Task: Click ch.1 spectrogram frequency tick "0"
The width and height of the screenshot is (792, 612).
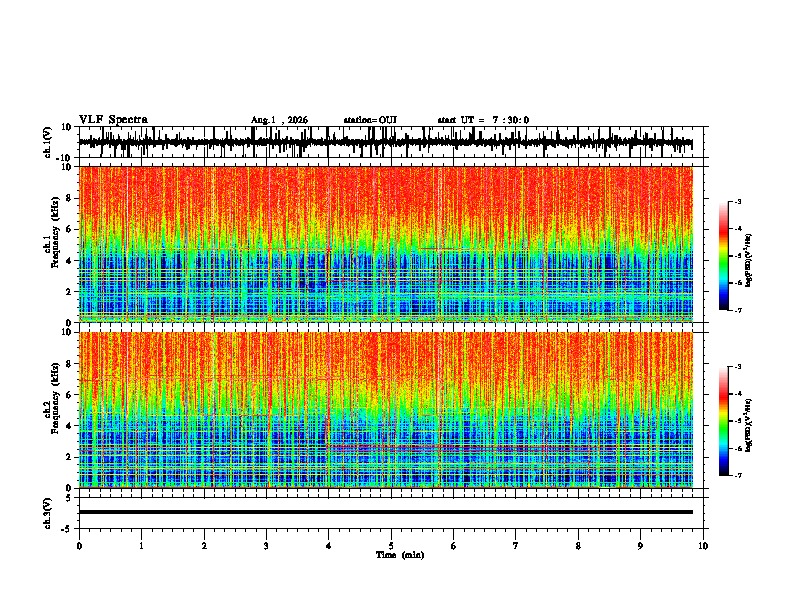Action: click(71, 323)
